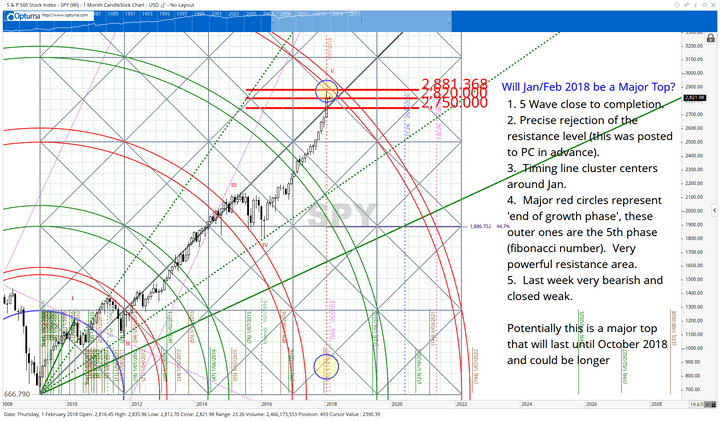Click the 2022 label on the date axis
The image size is (720, 421).
(x=462, y=404)
